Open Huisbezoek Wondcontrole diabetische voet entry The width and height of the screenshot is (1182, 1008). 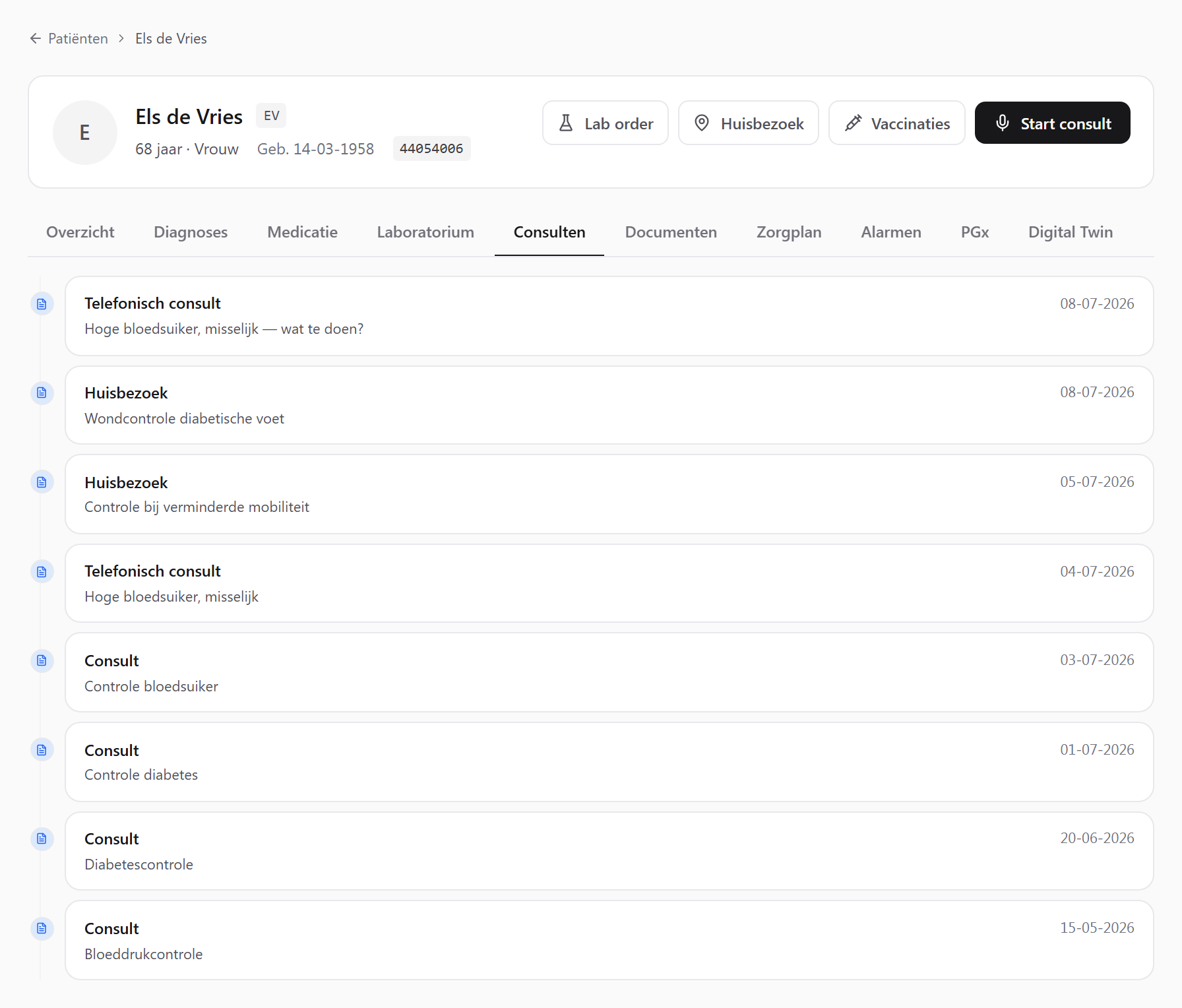click(x=609, y=405)
